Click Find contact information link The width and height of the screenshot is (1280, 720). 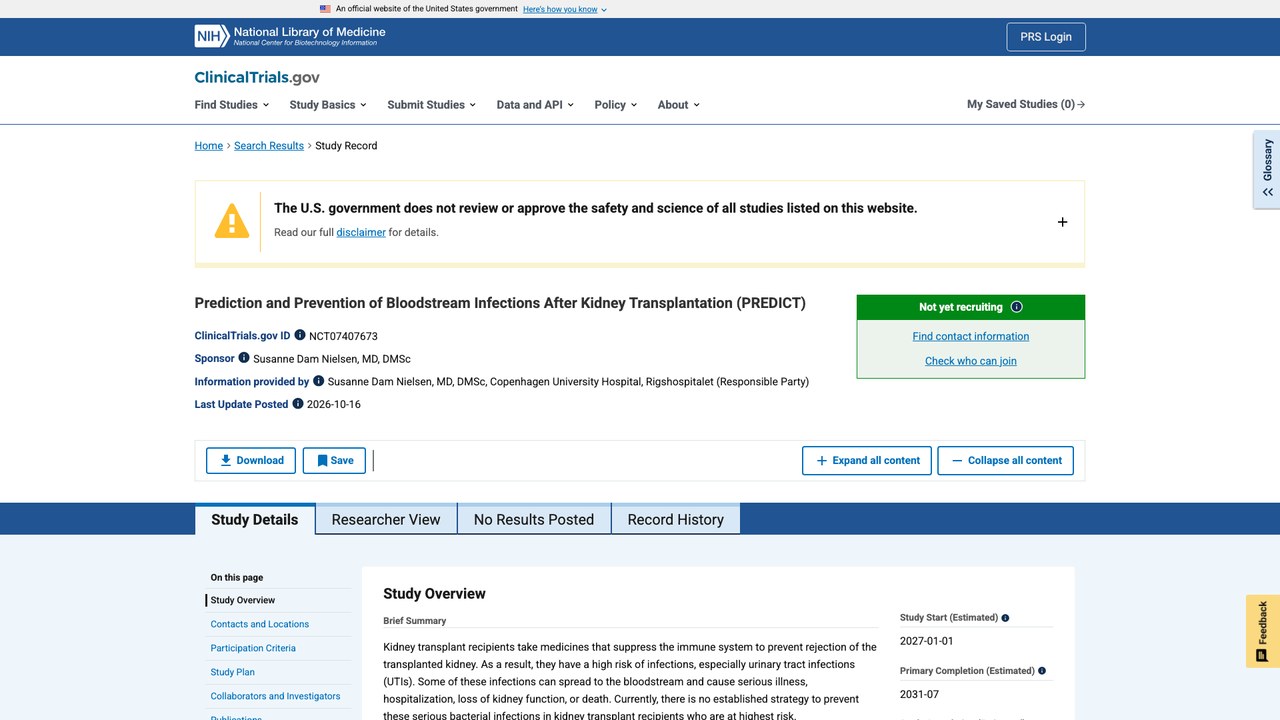click(x=971, y=336)
